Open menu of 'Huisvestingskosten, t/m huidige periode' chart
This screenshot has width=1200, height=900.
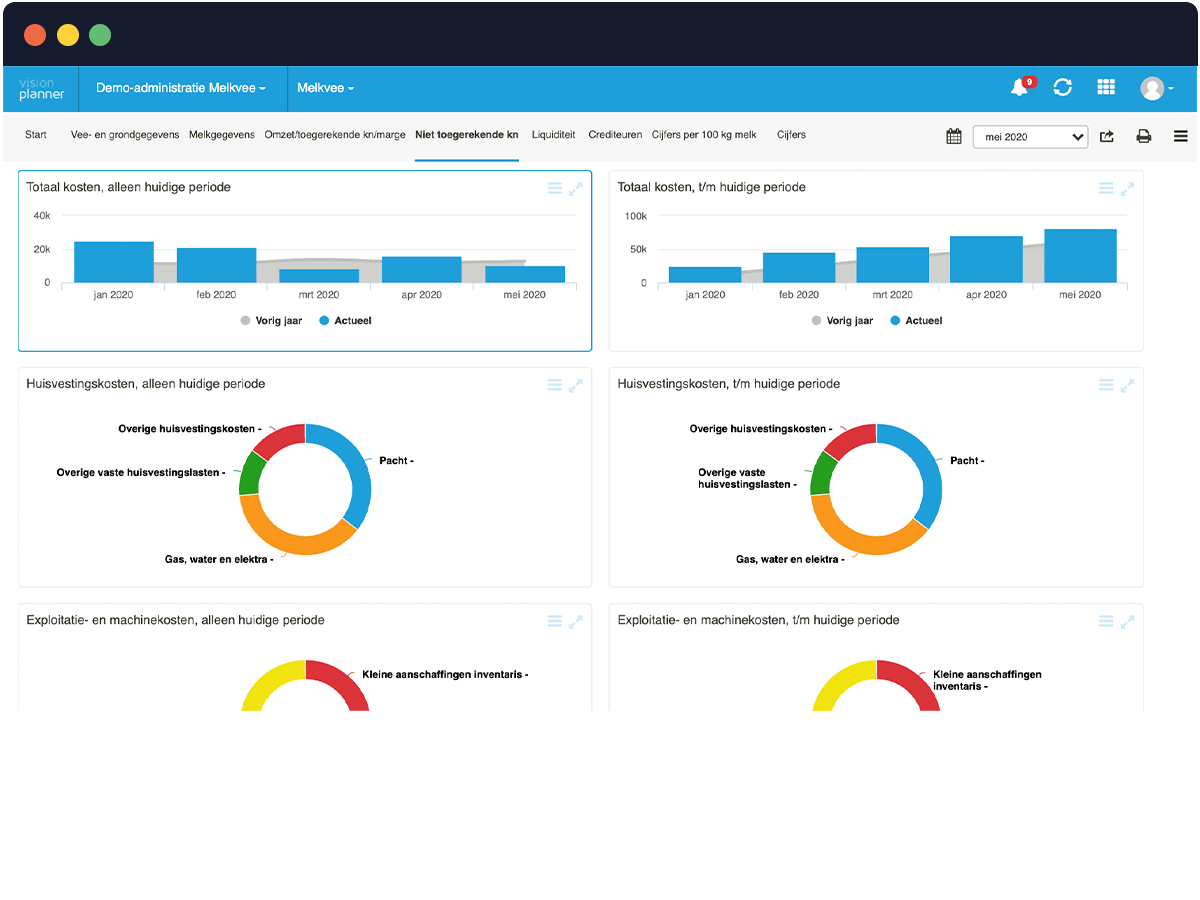click(1106, 385)
